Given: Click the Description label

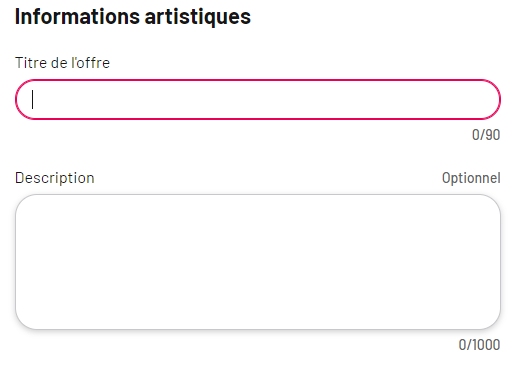Looking at the screenshot, I should 55,178.
